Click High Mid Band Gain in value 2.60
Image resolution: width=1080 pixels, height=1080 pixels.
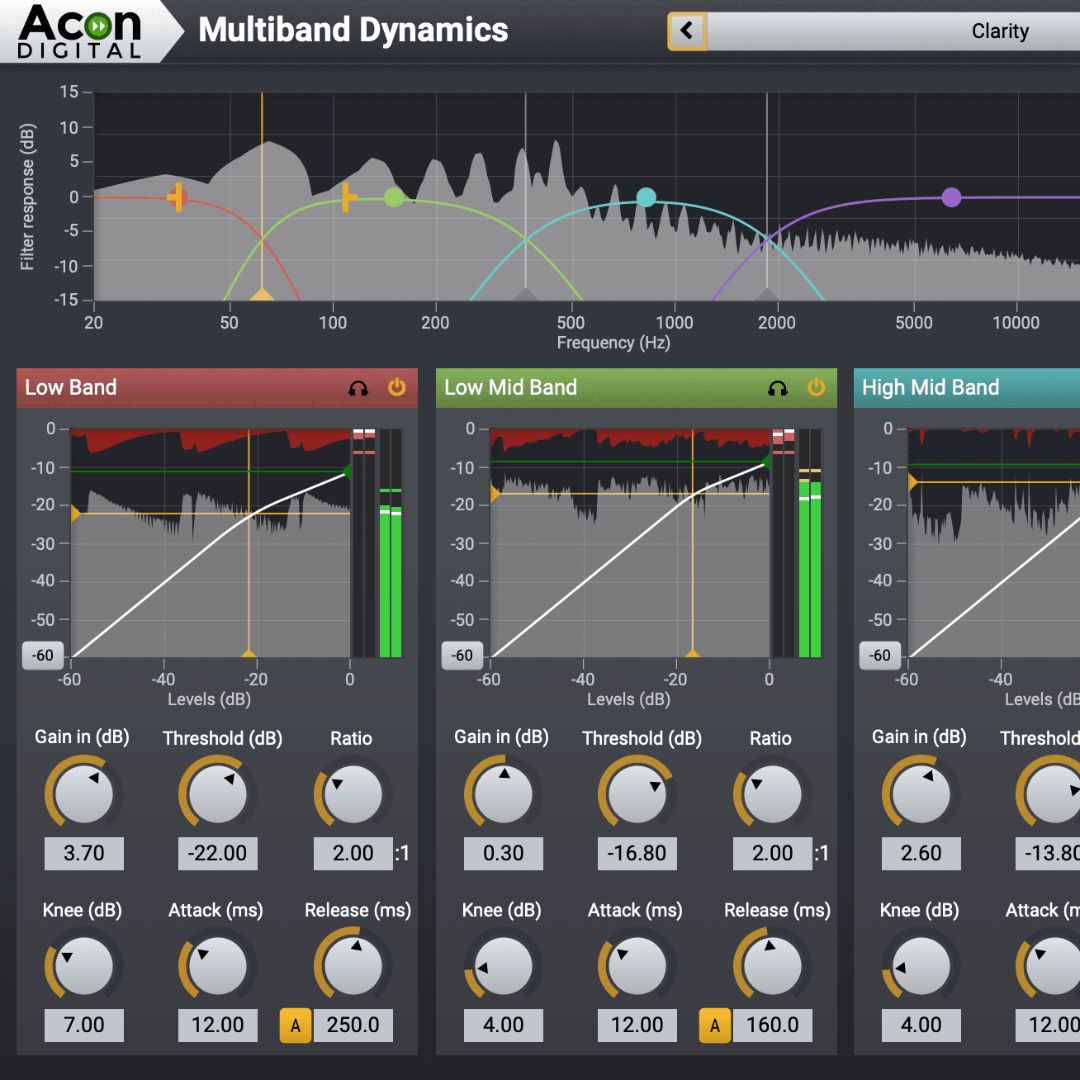coord(921,853)
